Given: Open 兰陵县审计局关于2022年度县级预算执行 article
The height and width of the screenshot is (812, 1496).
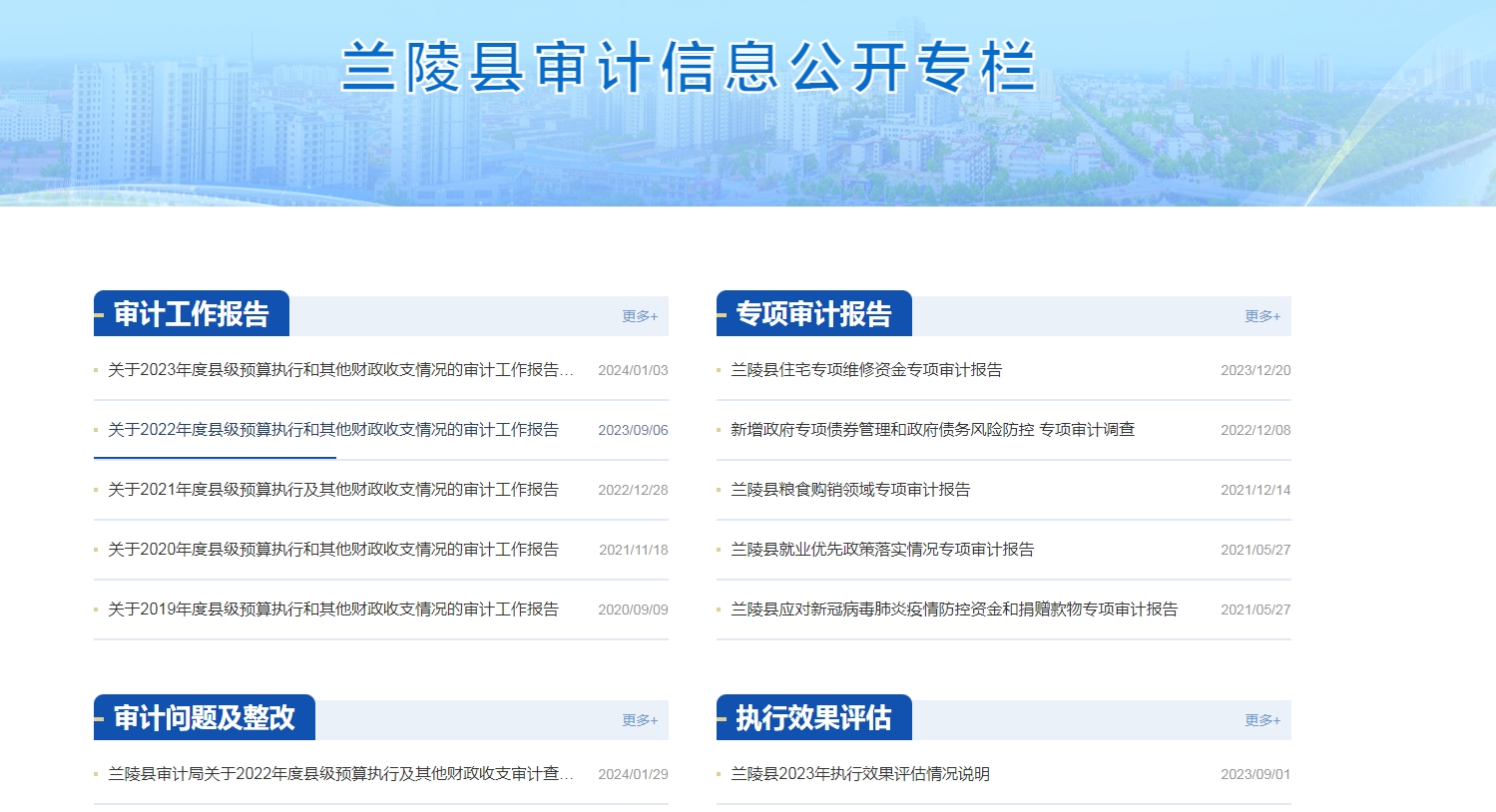Looking at the screenshot, I should 341,774.
